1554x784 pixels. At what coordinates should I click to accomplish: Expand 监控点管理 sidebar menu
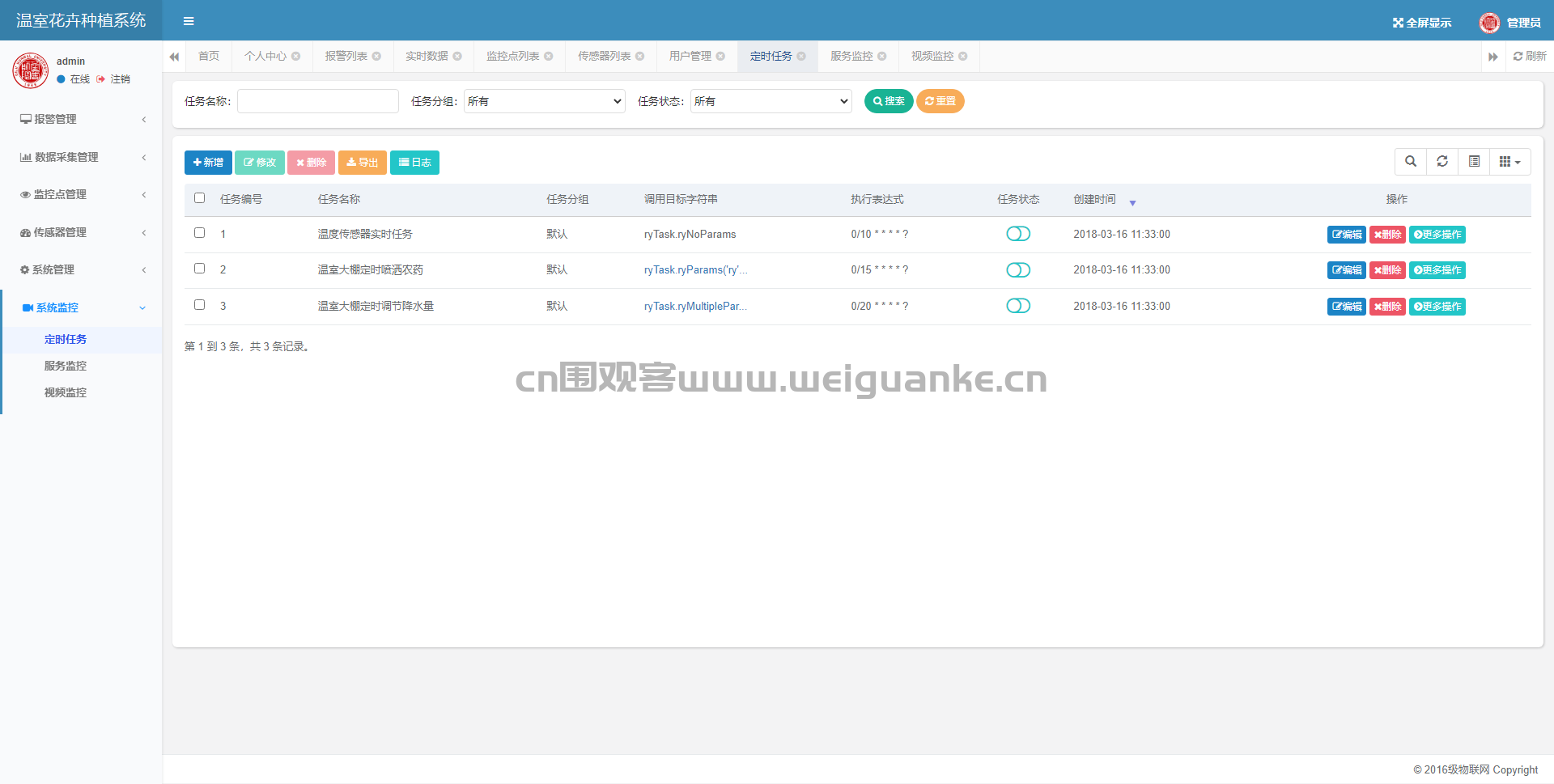(x=81, y=194)
